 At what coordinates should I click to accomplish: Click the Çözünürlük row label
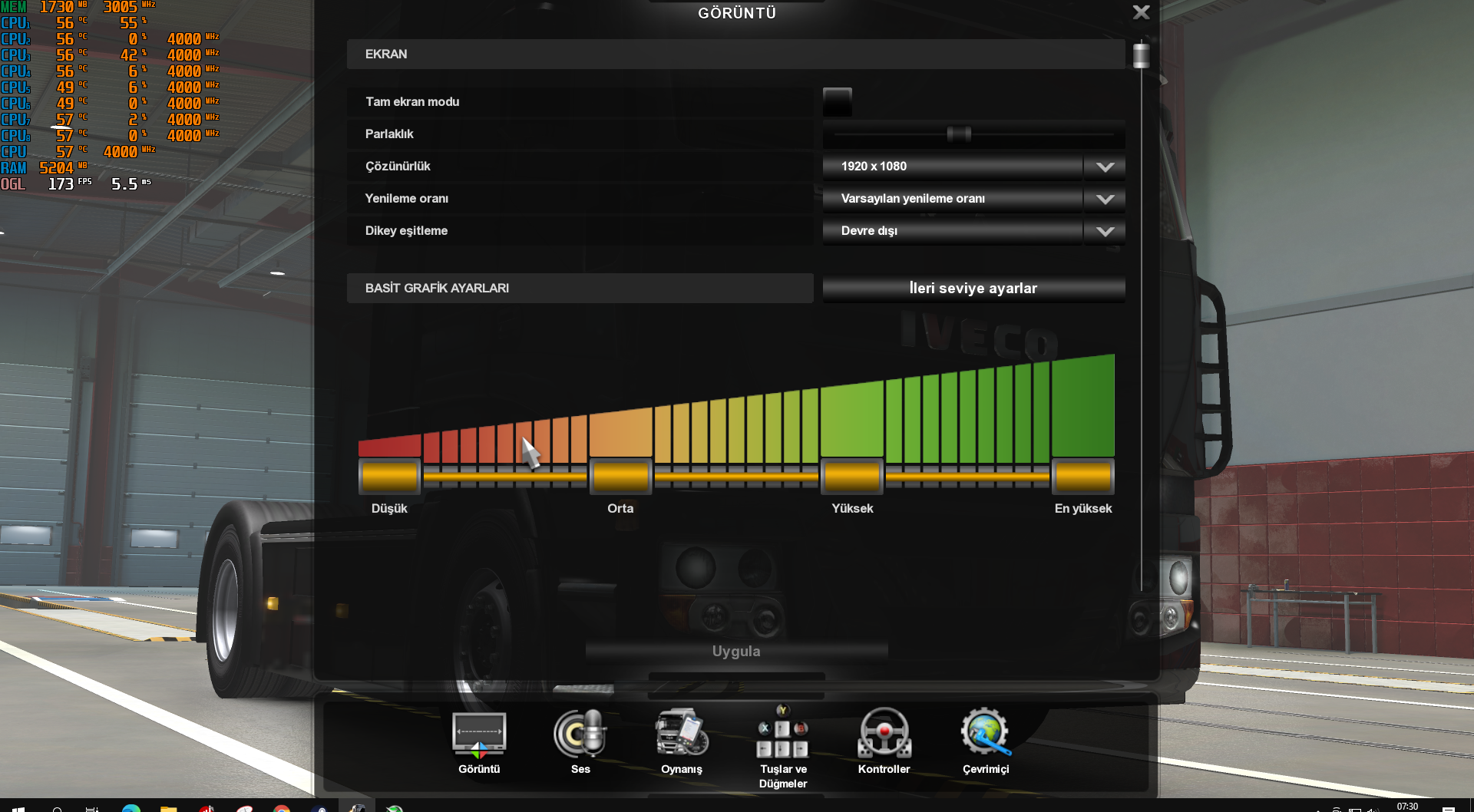pyautogui.click(x=398, y=167)
